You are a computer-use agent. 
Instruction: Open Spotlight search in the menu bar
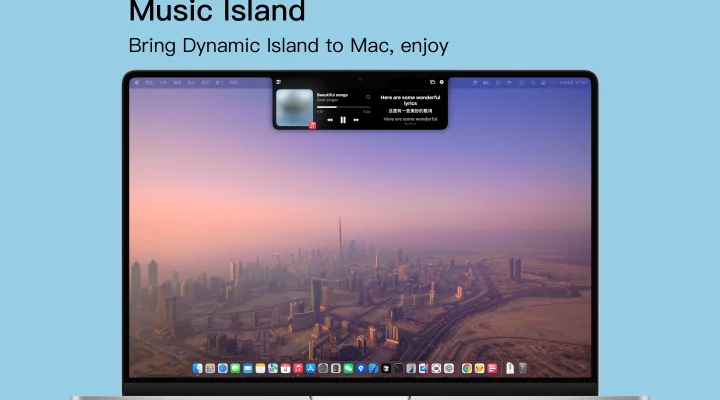coord(533,83)
